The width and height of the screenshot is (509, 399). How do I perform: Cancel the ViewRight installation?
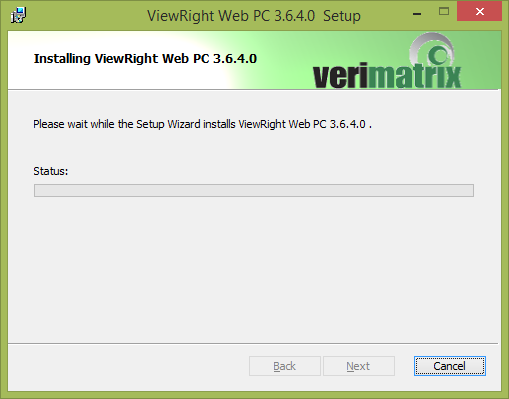tap(450, 366)
